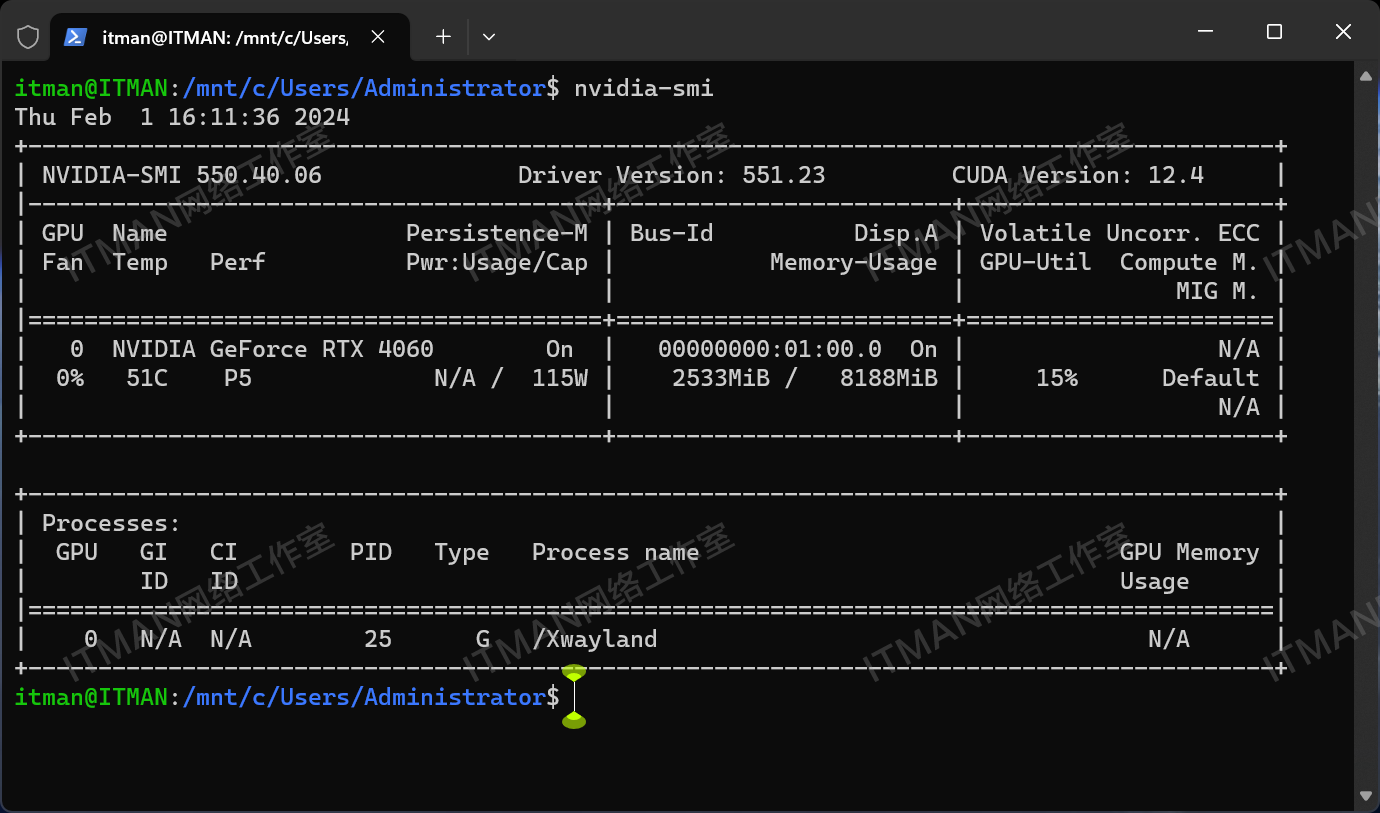Viewport: 1380px width, 813px height.
Task: Click the 15% GPU-Util value
Action: (x=1057, y=378)
